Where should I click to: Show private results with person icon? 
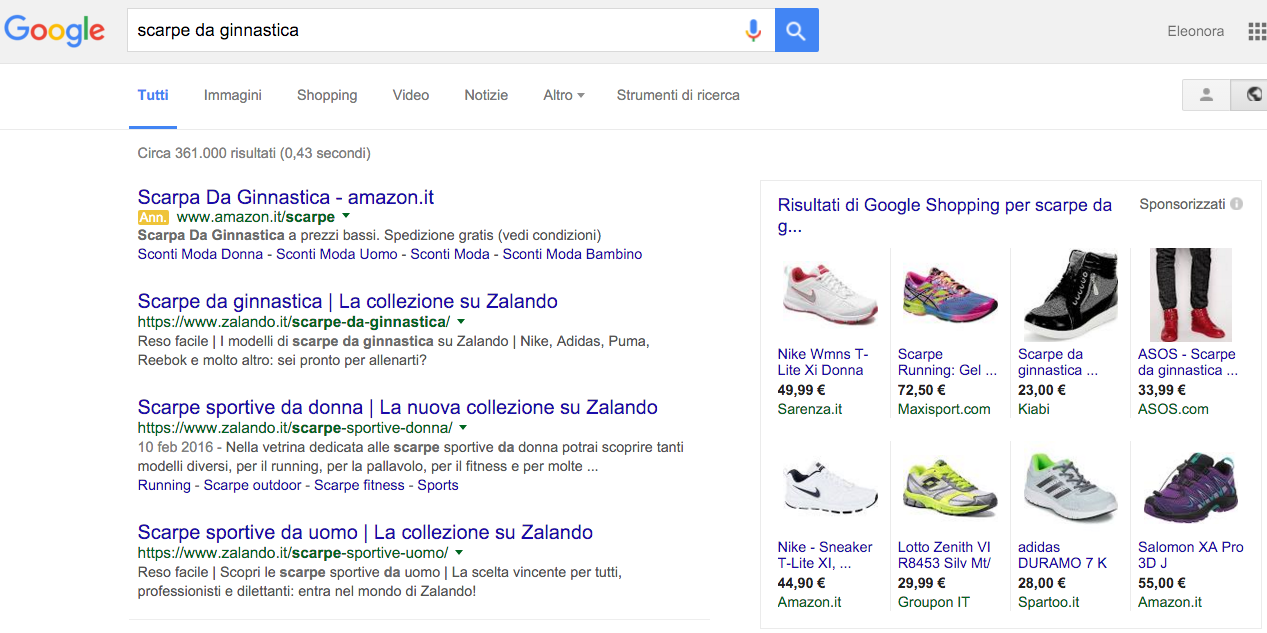tap(1206, 95)
